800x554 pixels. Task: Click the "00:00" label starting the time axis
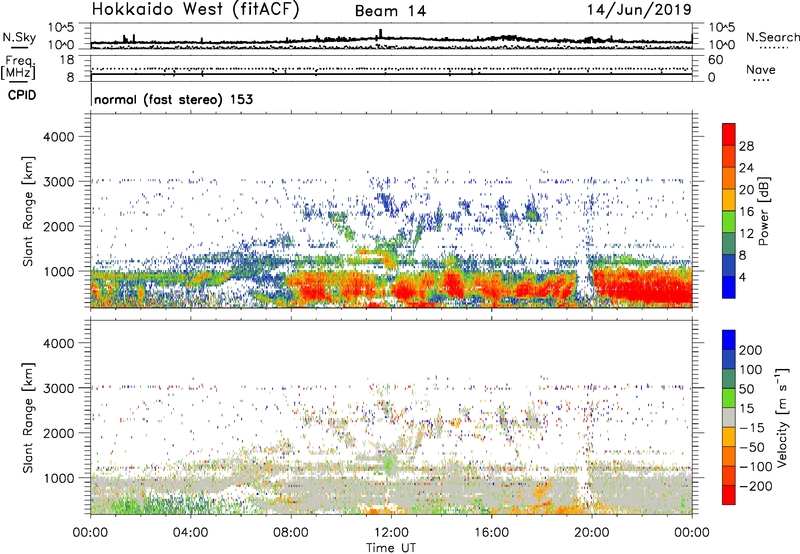coord(90,533)
